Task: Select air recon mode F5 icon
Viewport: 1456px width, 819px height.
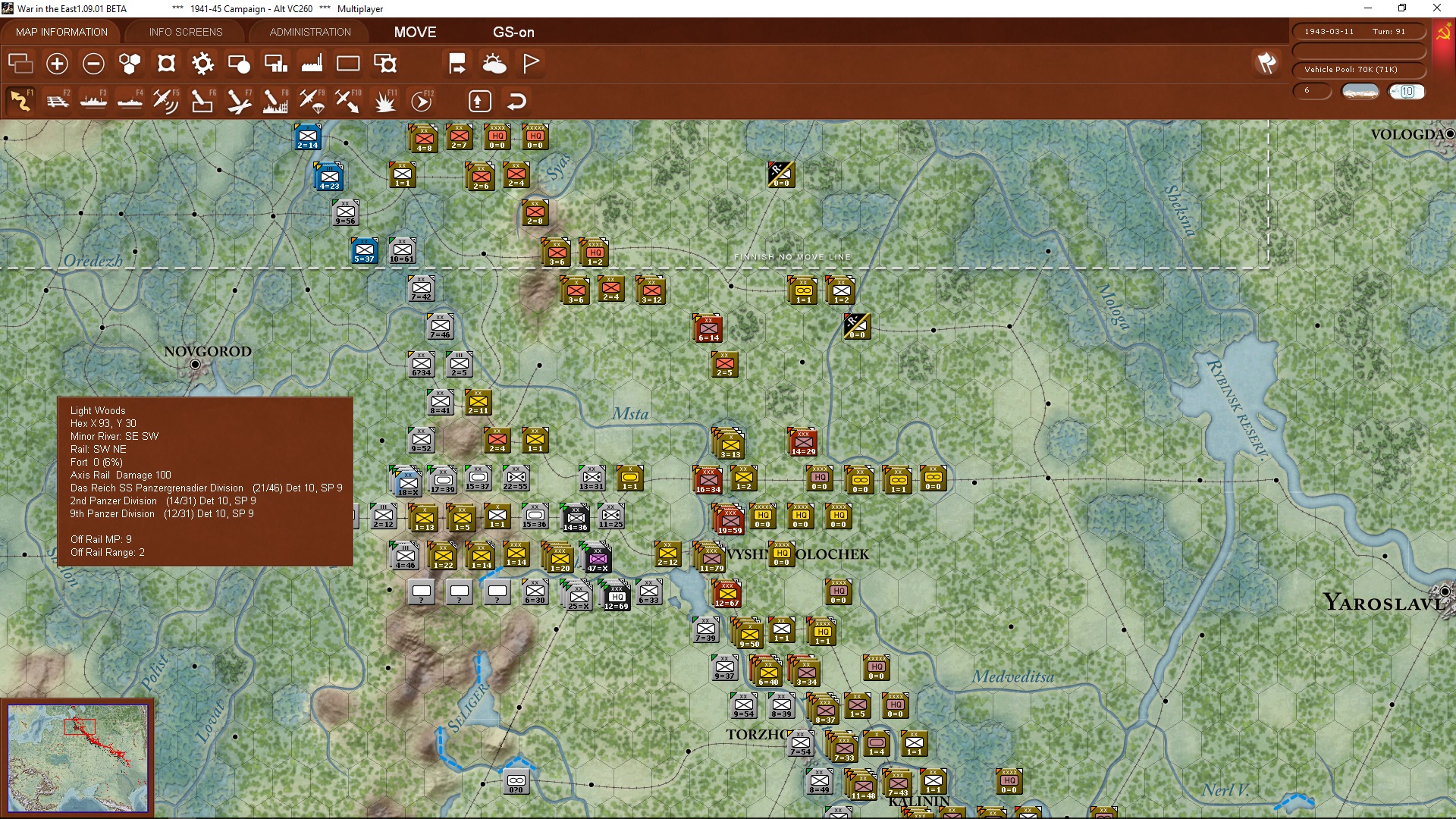Action: [x=166, y=101]
